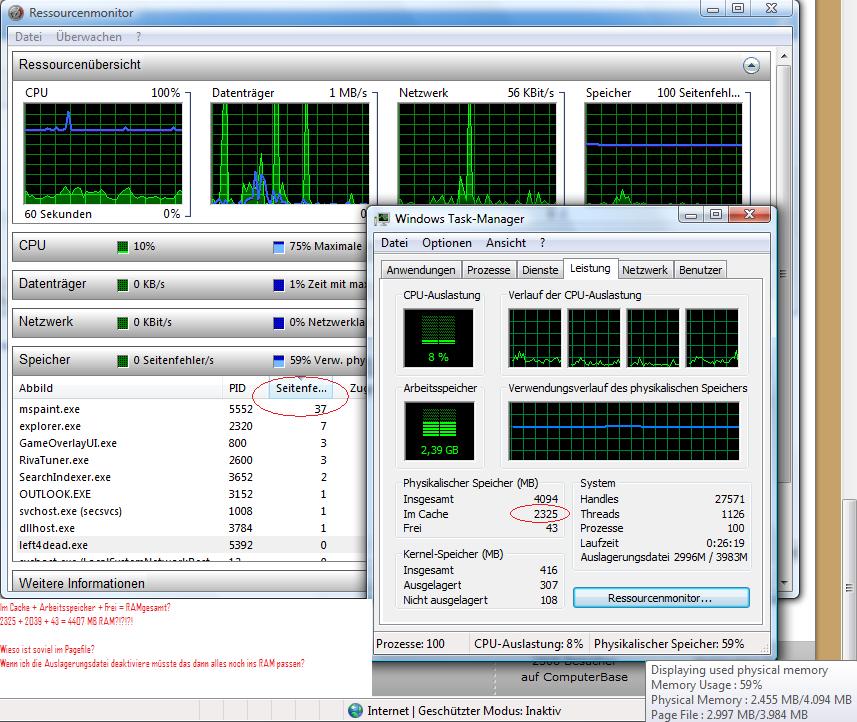857x722 pixels.
Task: Expand the Datenträger section bar
Action: [x=189, y=284]
